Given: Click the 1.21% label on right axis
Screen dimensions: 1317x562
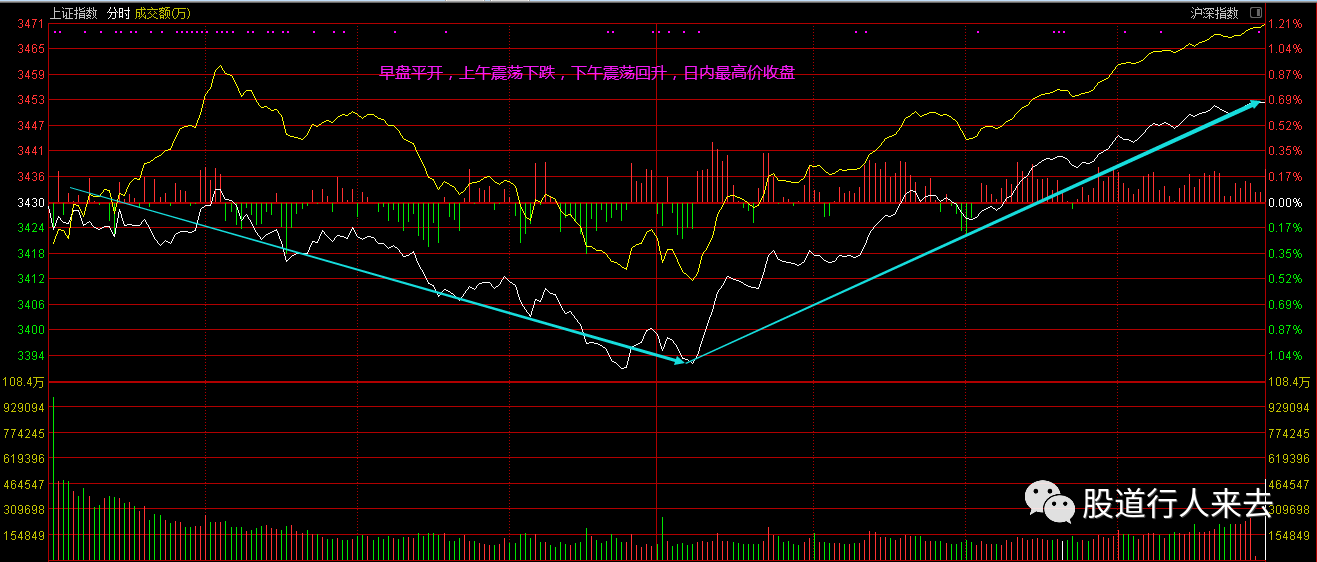Looking at the screenshot, I should click(x=1284, y=23).
